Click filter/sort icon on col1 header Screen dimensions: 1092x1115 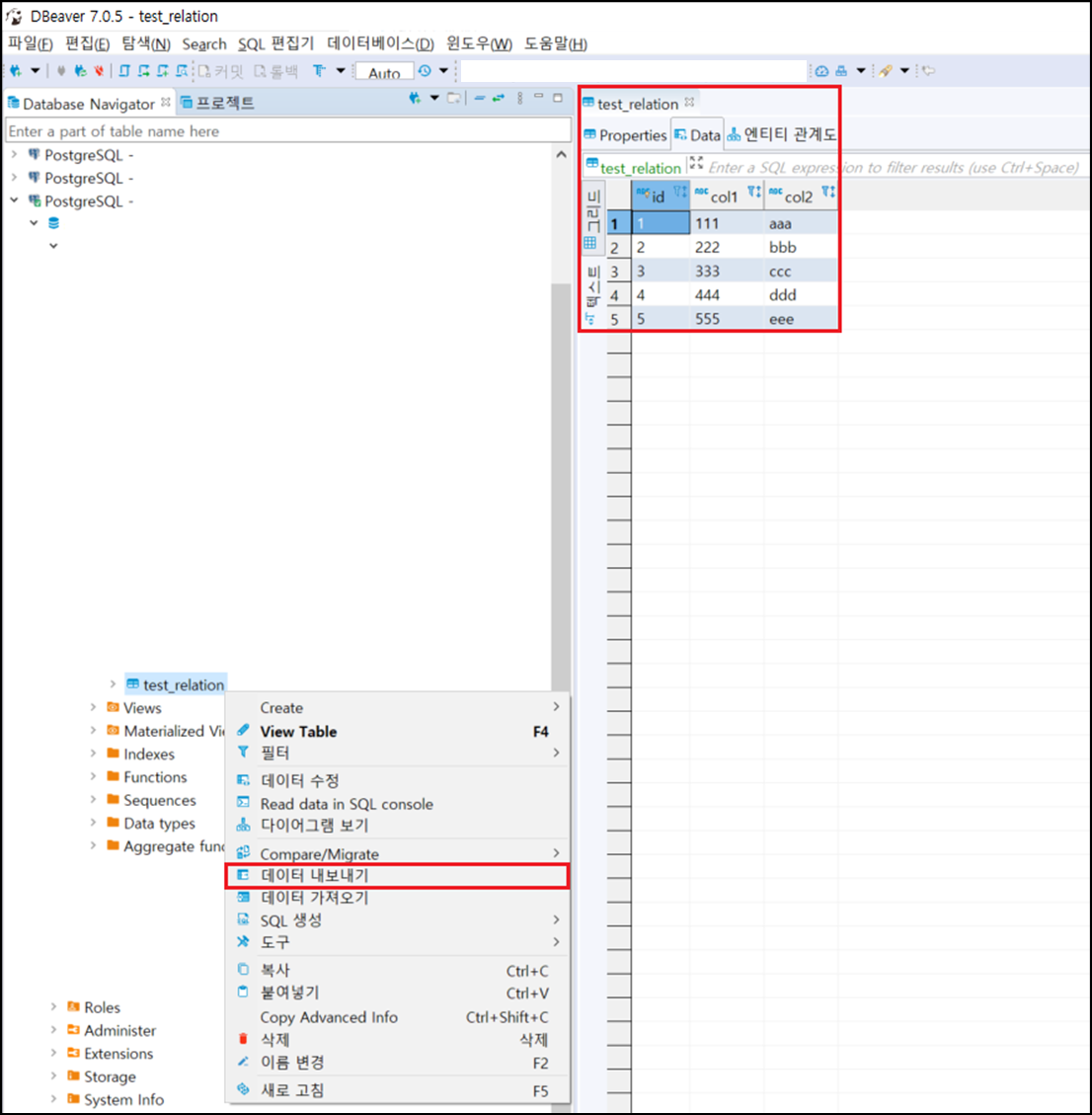pyautogui.click(x=753, y=192)
